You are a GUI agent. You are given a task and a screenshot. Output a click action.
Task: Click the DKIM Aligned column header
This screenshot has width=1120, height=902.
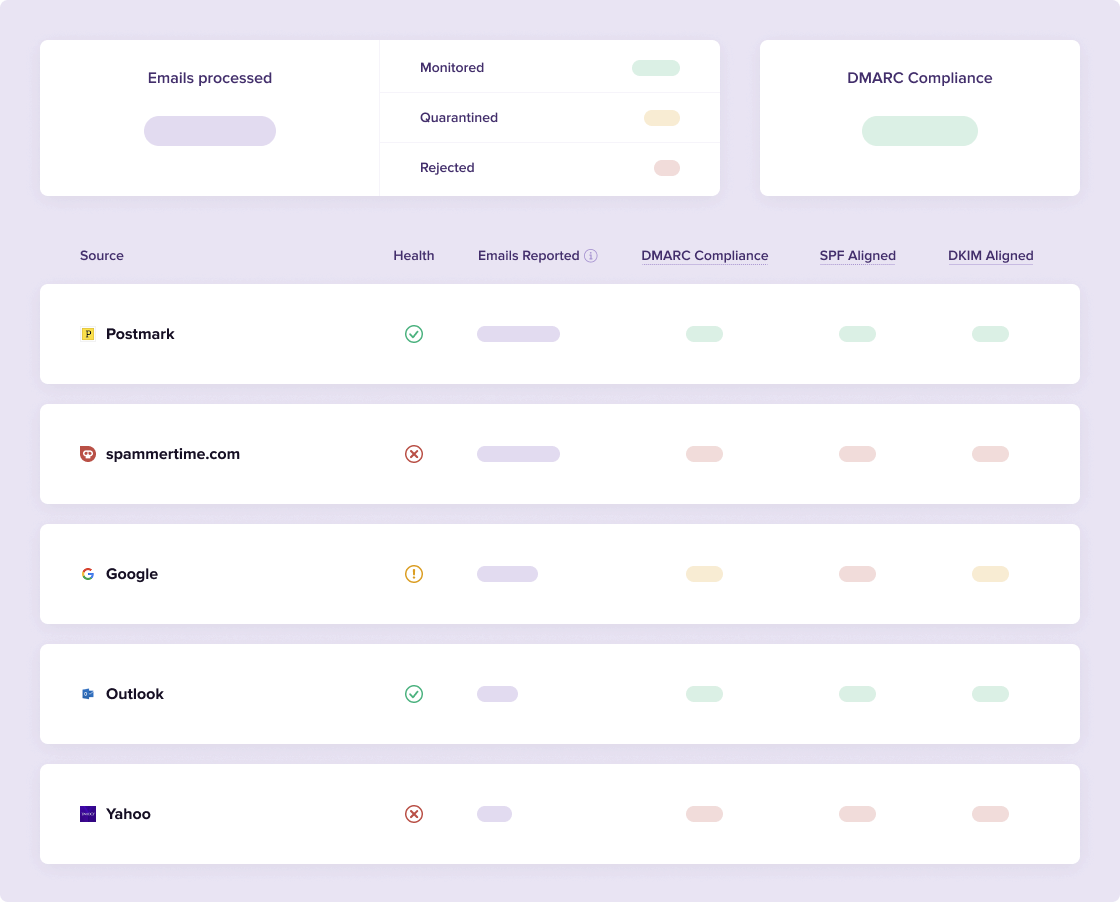(990, 256)
